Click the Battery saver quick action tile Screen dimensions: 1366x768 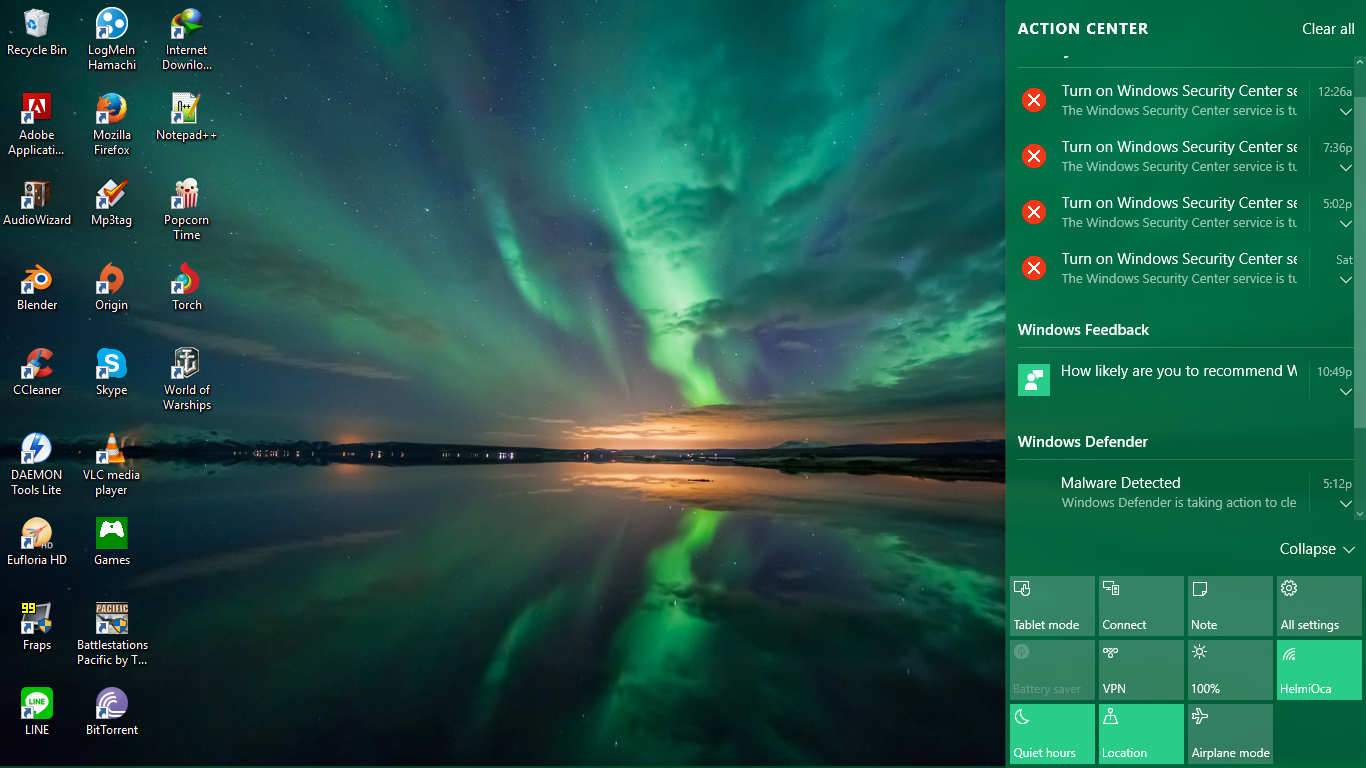coord(1052,670)
